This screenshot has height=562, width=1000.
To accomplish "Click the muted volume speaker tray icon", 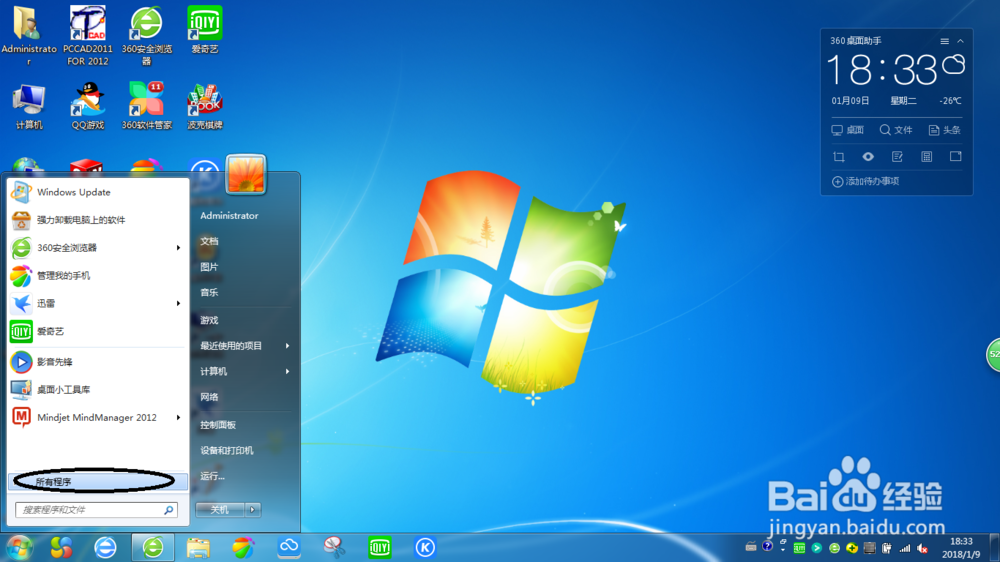I will coord(922,548).
